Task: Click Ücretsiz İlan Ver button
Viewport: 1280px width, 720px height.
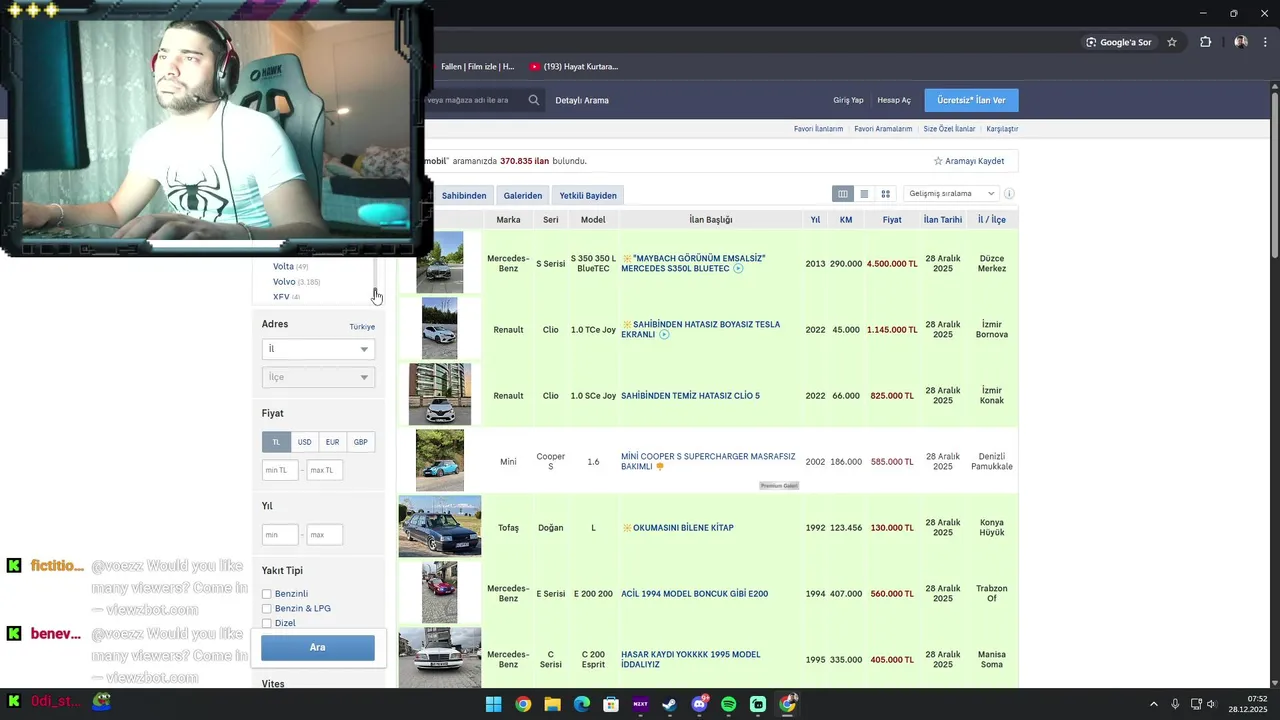Action: [971, 100]
